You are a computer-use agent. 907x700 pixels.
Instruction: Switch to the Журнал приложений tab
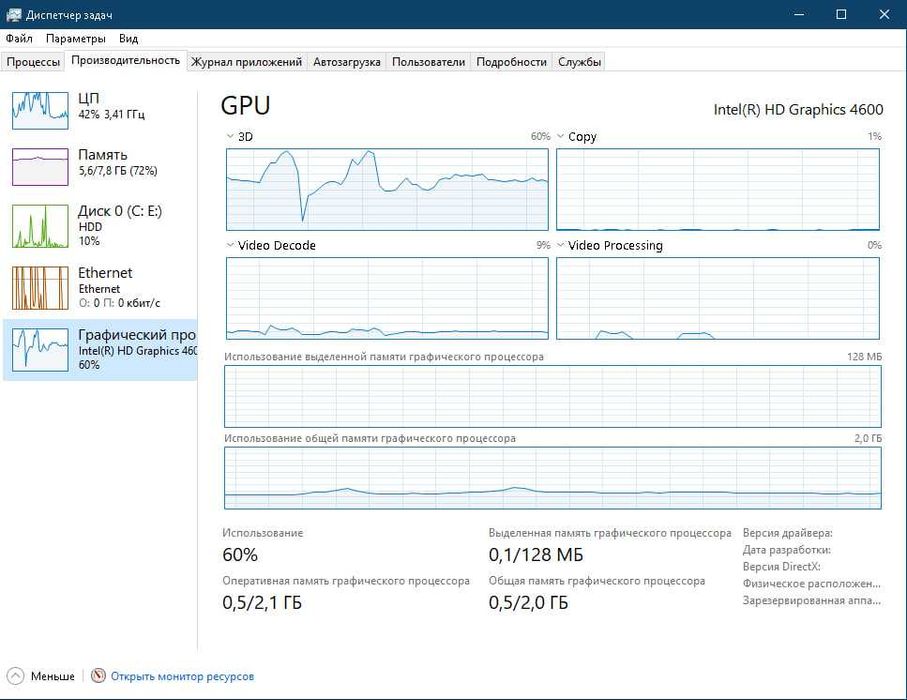pyautogui.click(x=246, y=62)
